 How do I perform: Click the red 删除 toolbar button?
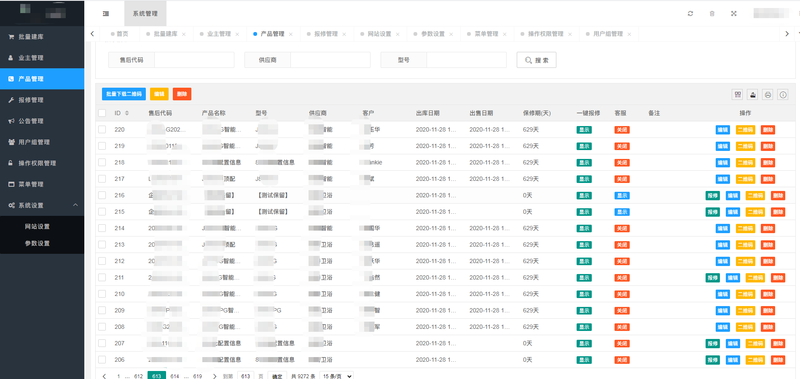182,94
